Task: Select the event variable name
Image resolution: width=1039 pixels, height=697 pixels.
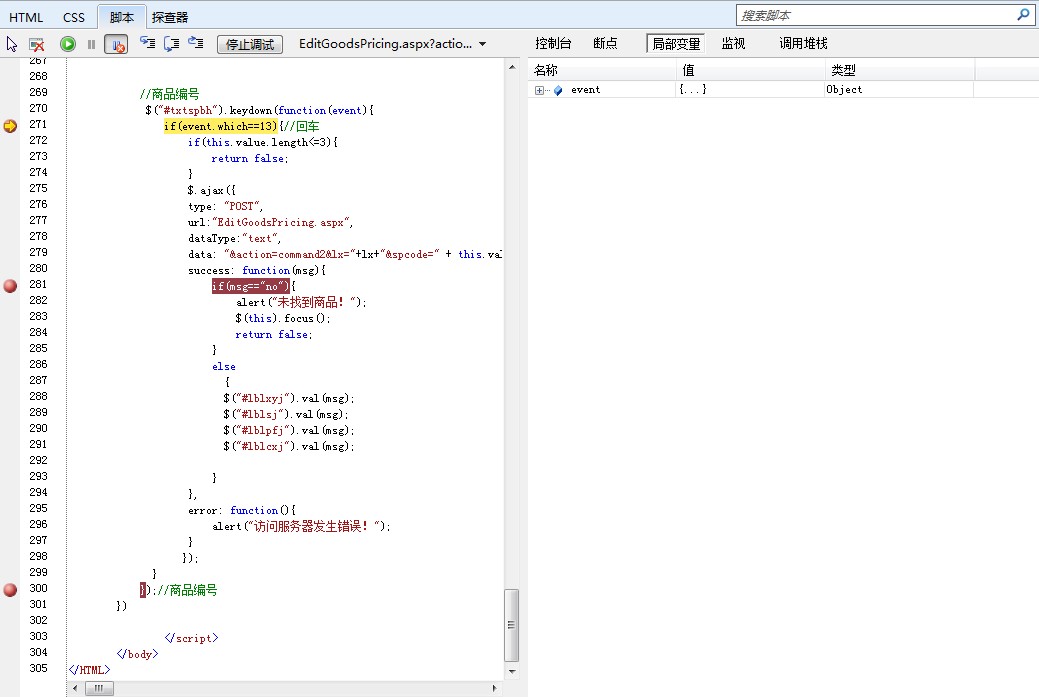Action: tap(586, 90)
